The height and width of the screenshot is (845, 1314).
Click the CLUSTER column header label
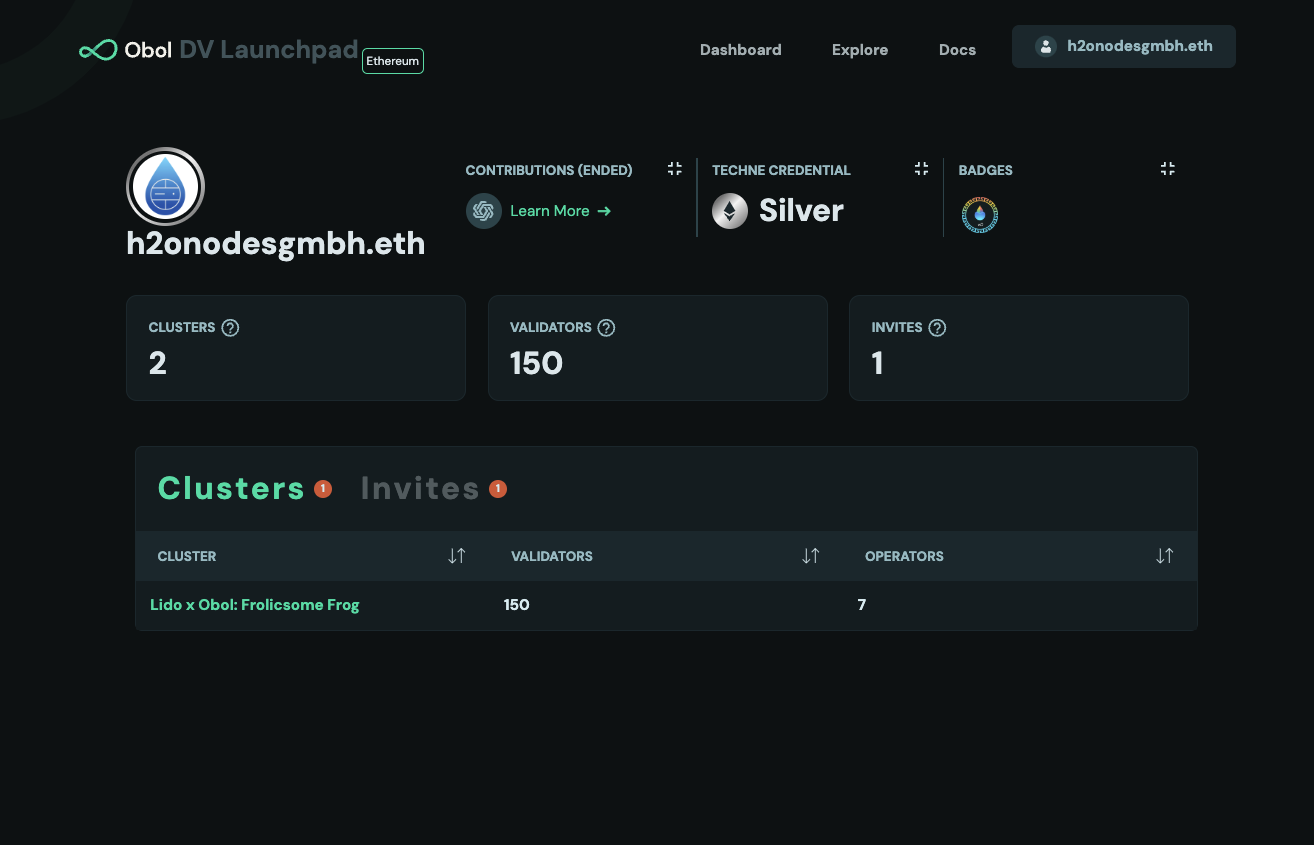tap(187, 556)
